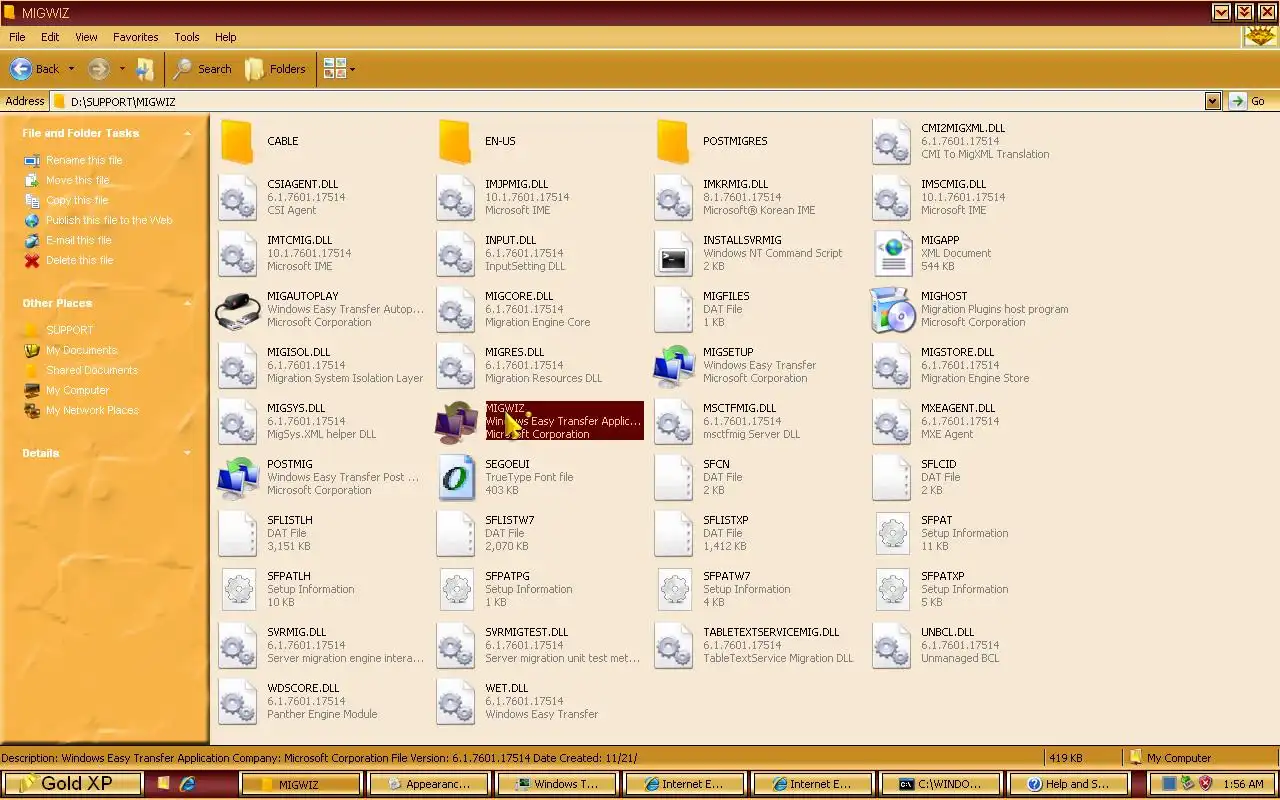The height and width of the screenshot is (800, 1280).
Task: Go to Shared Documents link
Action: 92,370
